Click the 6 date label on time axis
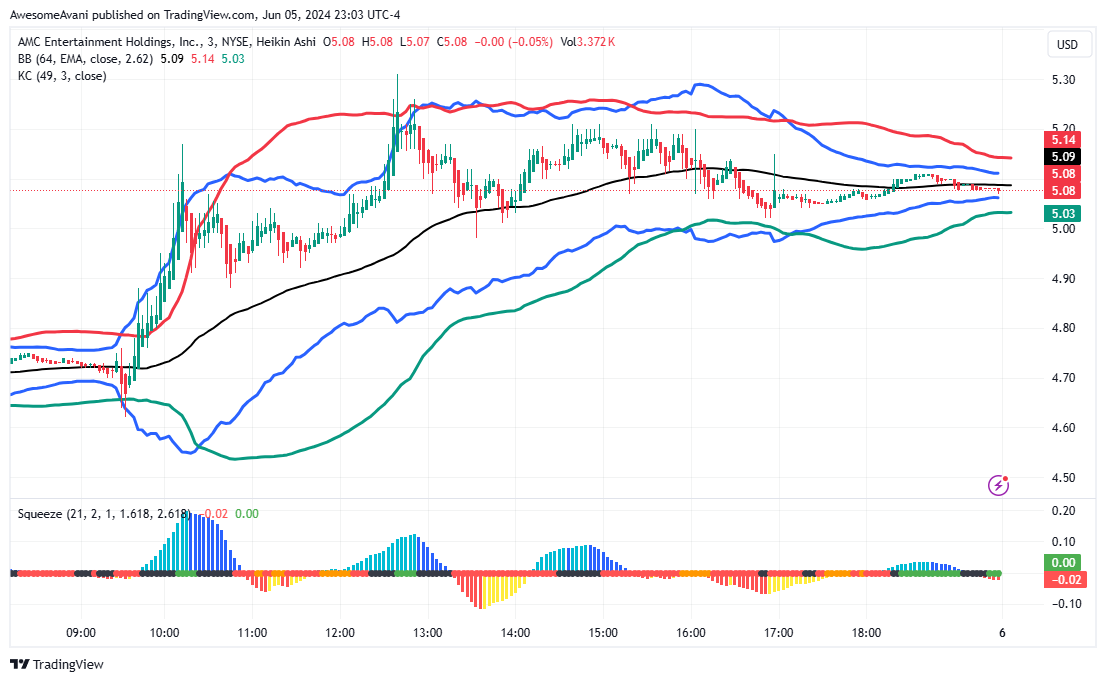The image size is (1106, 682). coord(1002,633)
